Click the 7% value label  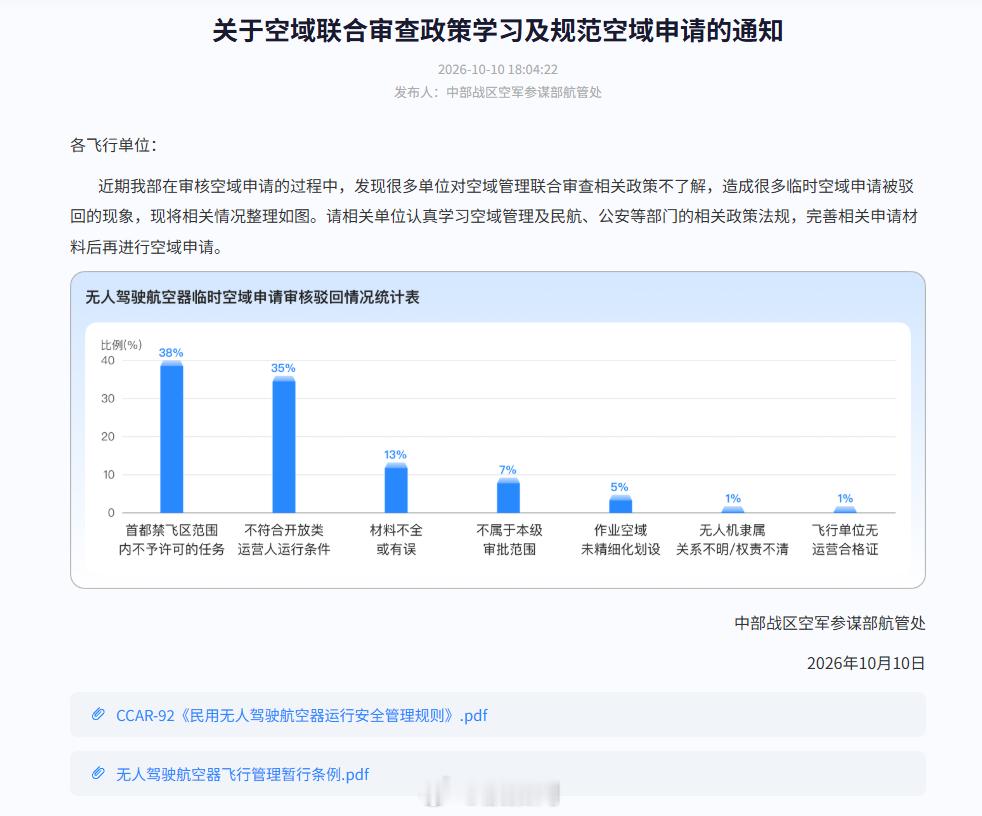[508, 470]
